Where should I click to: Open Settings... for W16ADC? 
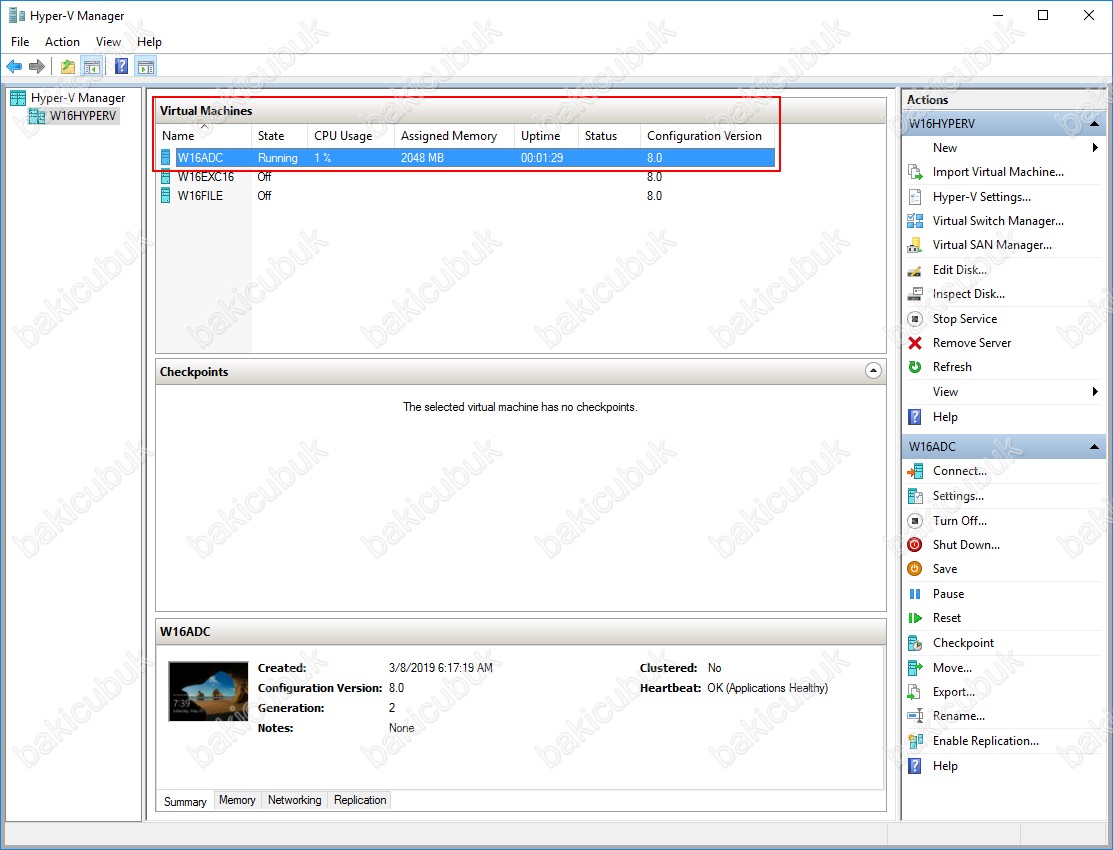[x=958, y=496]
